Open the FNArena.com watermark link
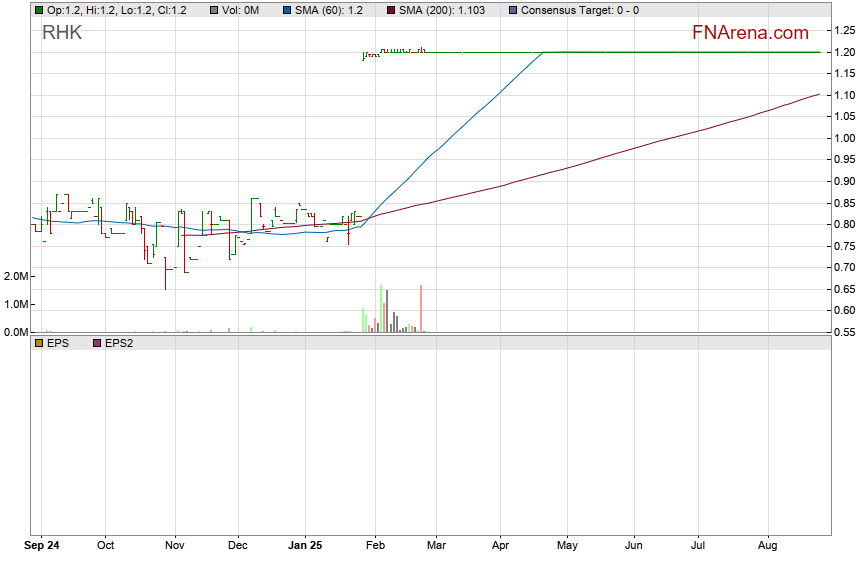The height and width of the screenshot is (566, 859). click(x=750, y=33)
